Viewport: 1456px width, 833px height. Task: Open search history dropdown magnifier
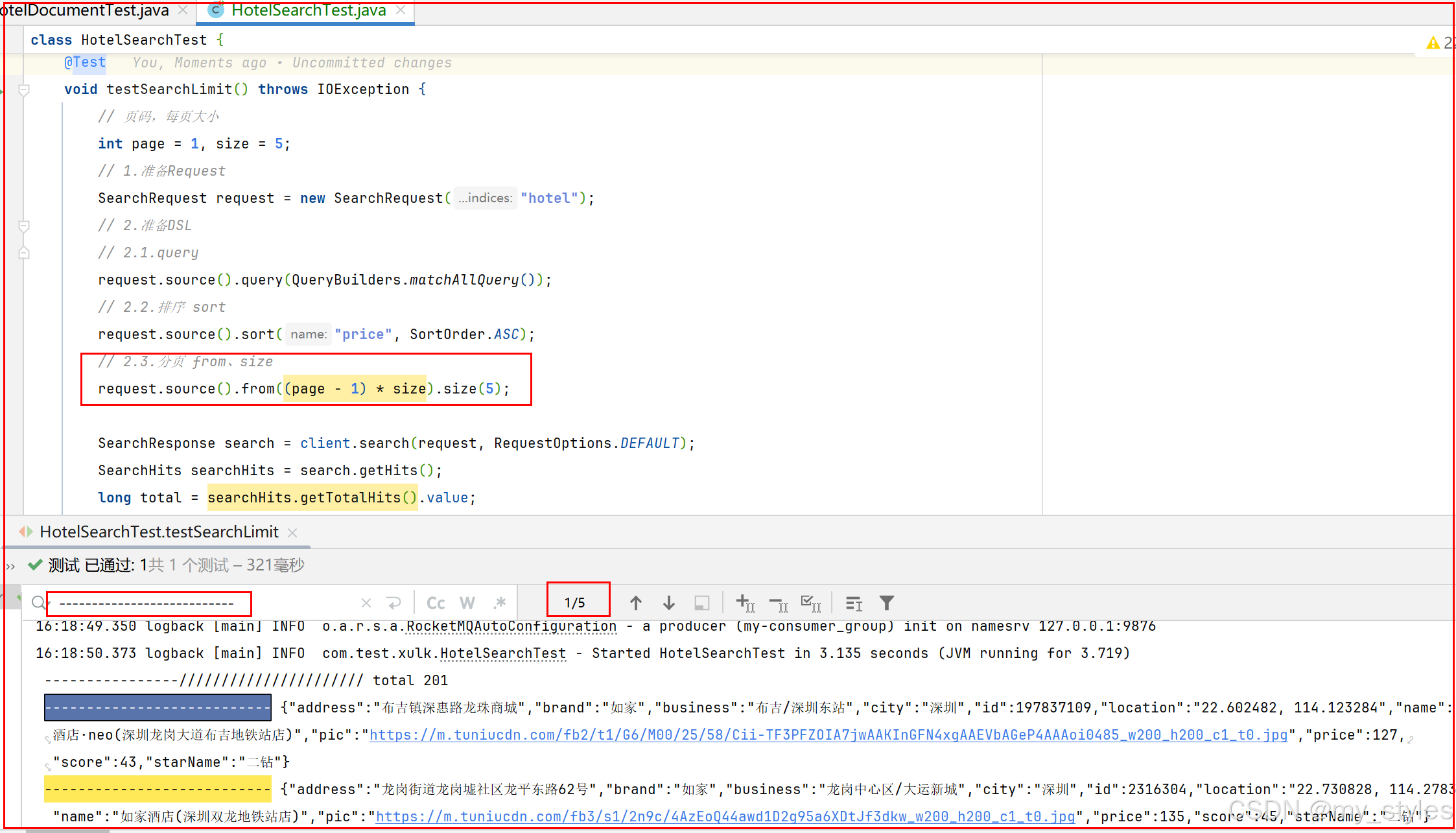pos(39,603)
